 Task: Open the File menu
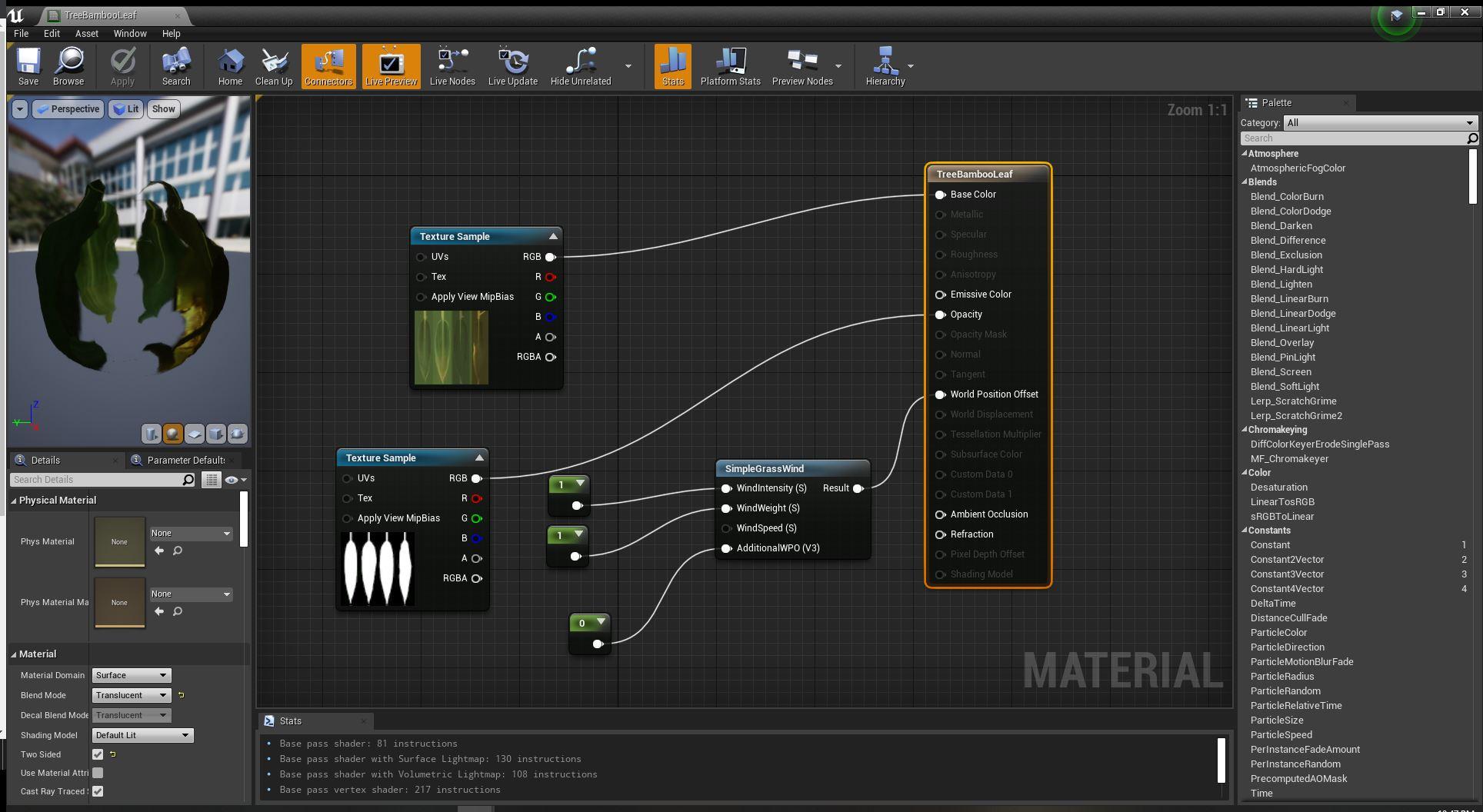click(x=22, y=34)
